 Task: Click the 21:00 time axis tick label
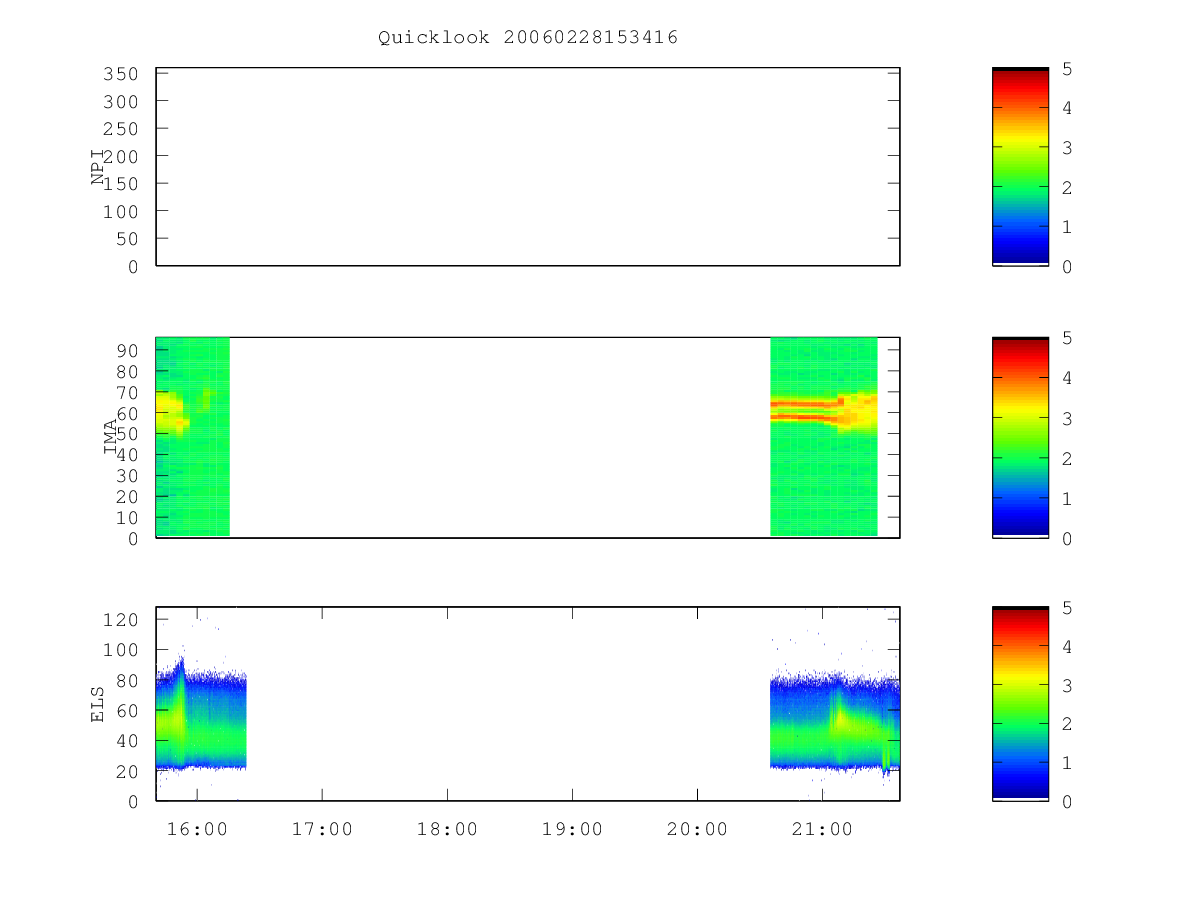coord(822,829)
